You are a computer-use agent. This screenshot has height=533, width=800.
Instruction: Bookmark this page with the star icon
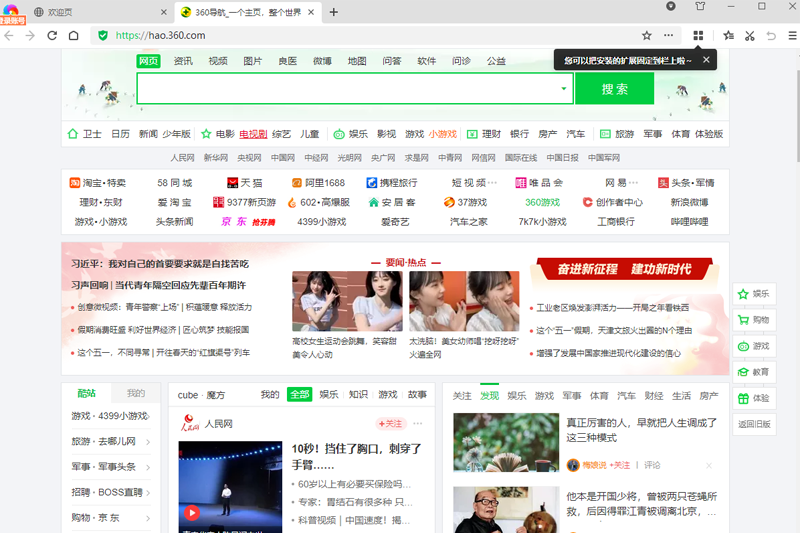(646, 35)
